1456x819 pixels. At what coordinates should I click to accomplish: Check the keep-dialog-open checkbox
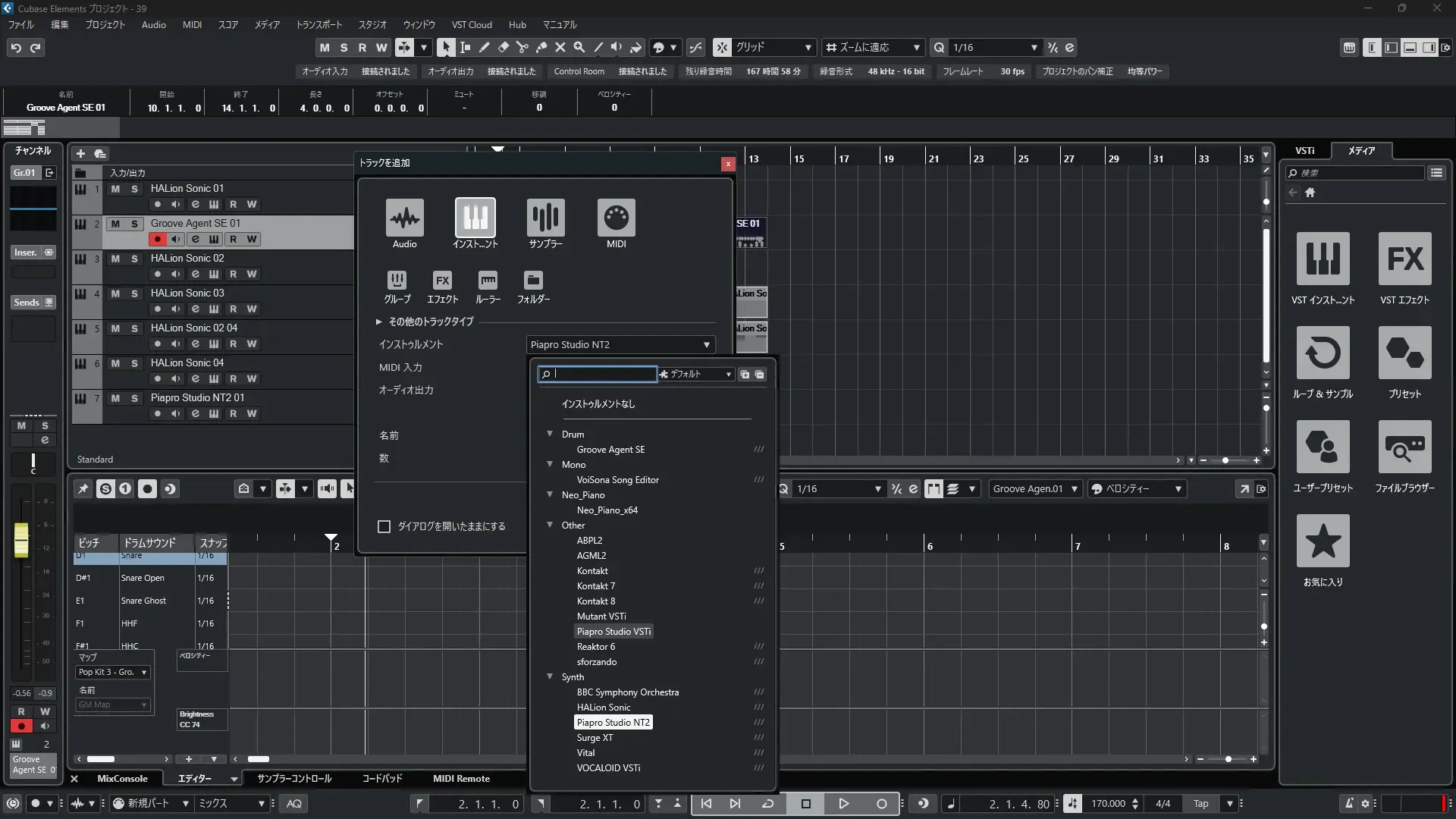pos(384,526)
